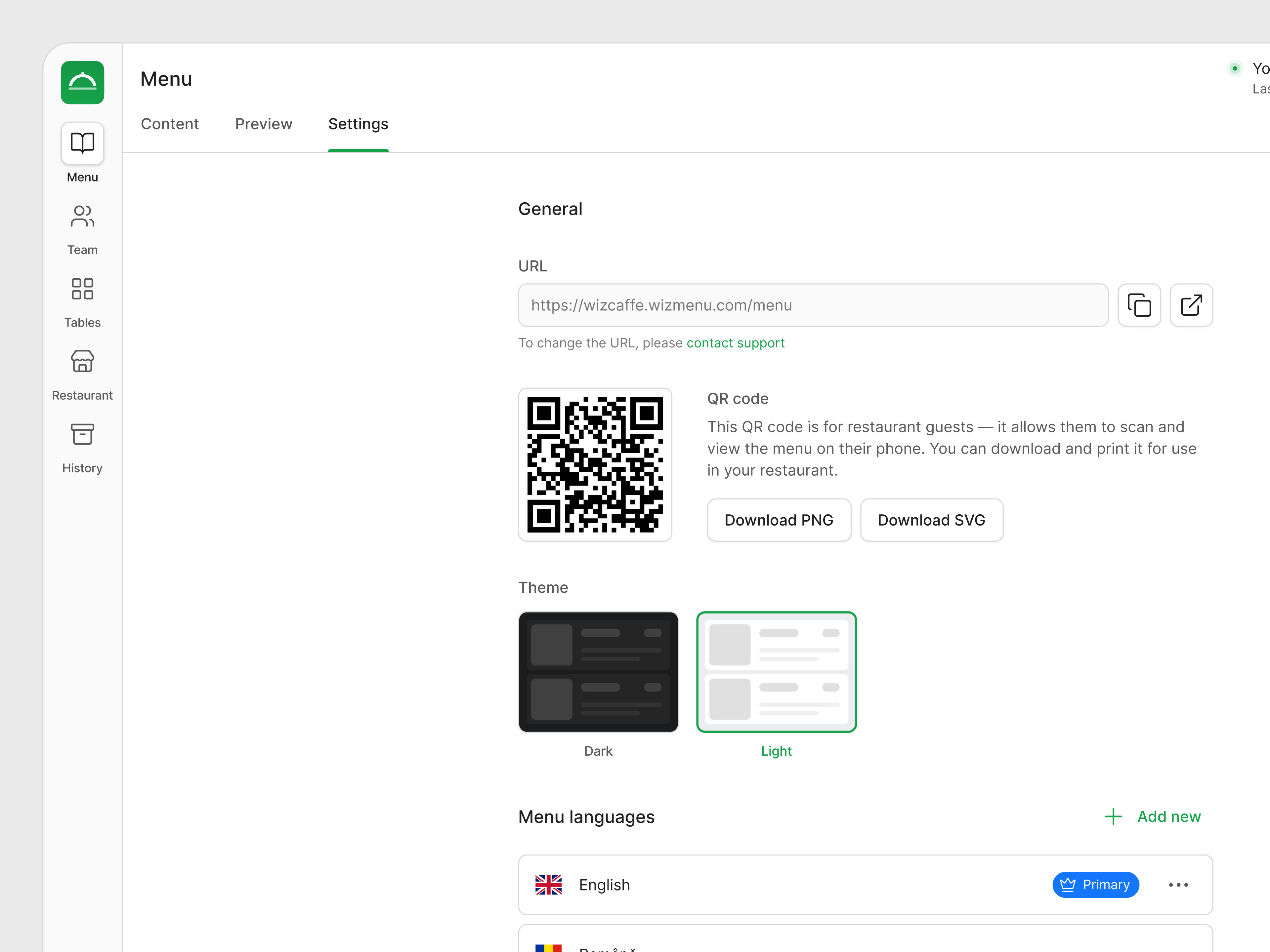Click the Dark theme label
This screenshot has width=1270, height=952.
[598, 751]
